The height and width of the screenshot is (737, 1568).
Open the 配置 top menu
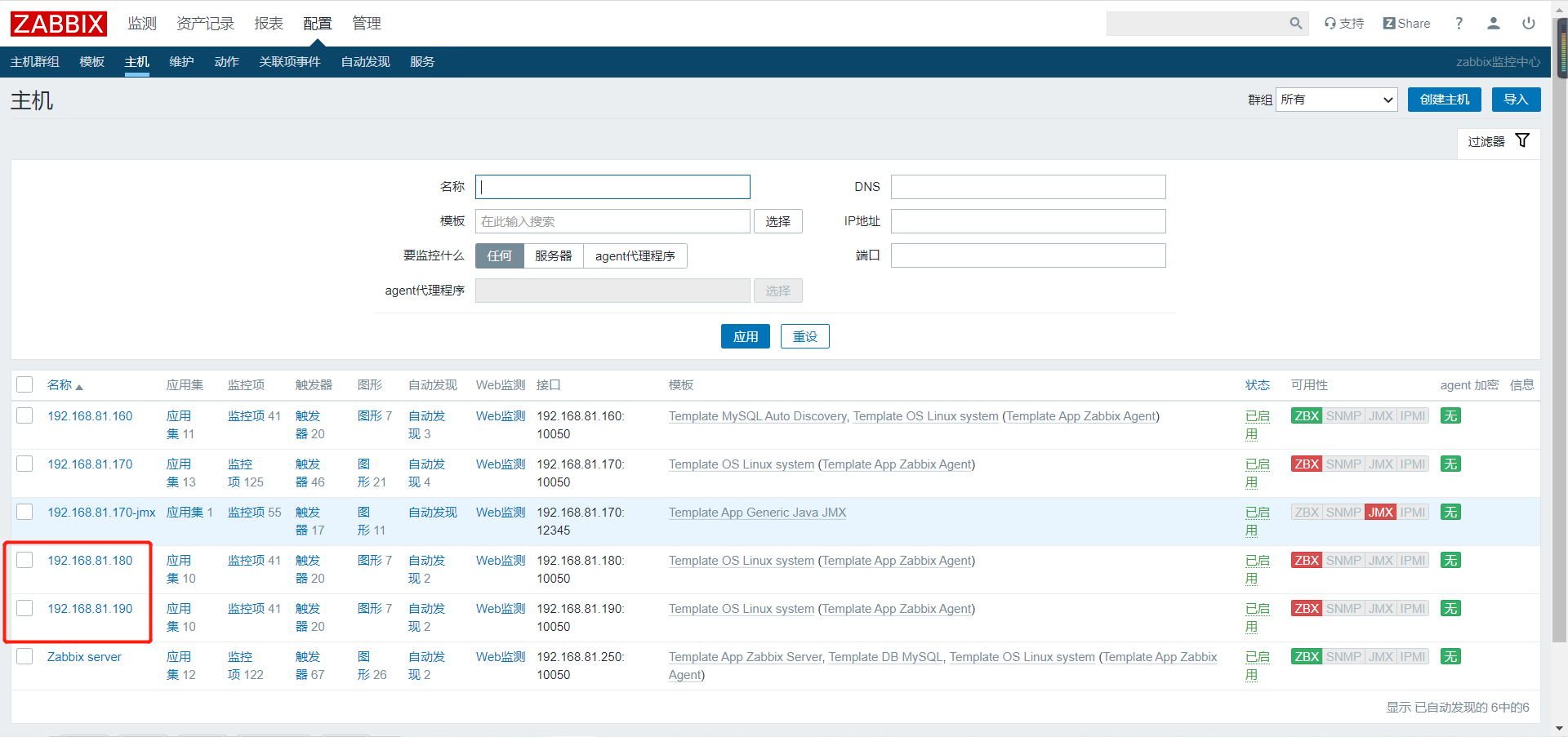point(318,24)
